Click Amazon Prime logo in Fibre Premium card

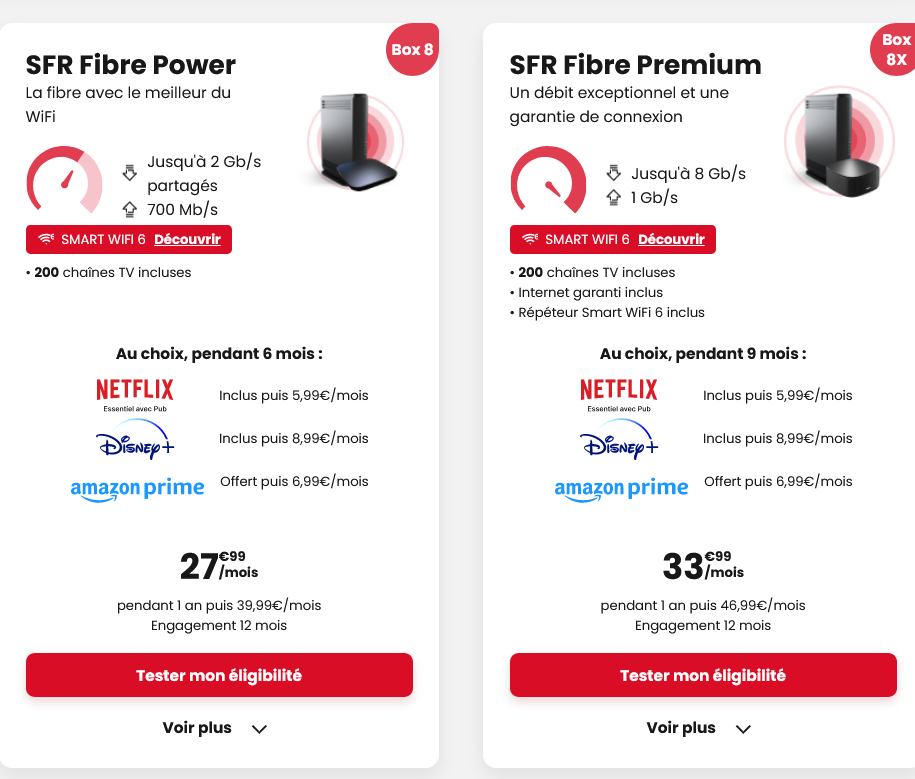[621, 488]
